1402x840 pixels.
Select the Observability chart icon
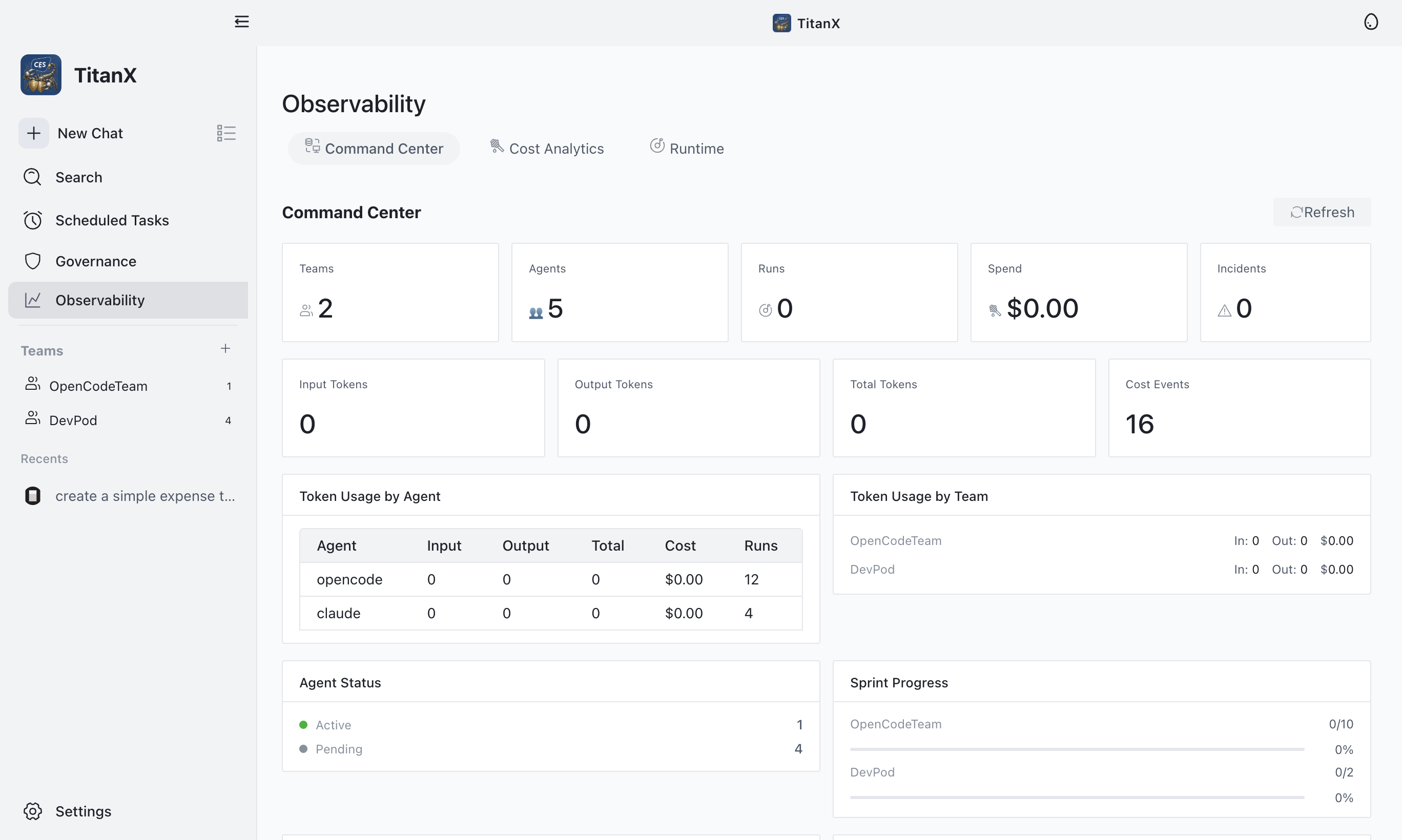(32, 300)
